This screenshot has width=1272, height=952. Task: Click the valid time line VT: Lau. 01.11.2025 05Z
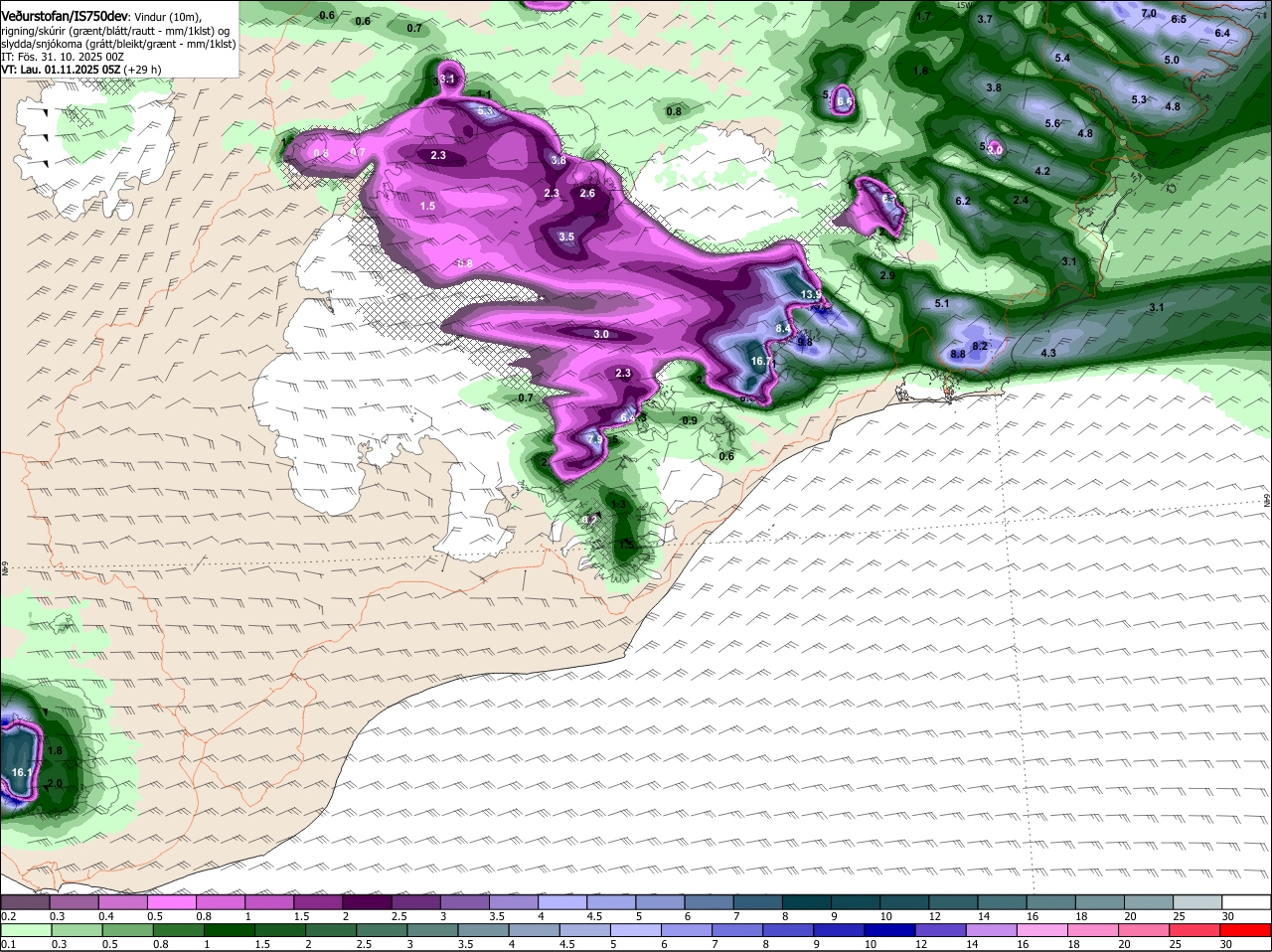(x=62, y=70)
